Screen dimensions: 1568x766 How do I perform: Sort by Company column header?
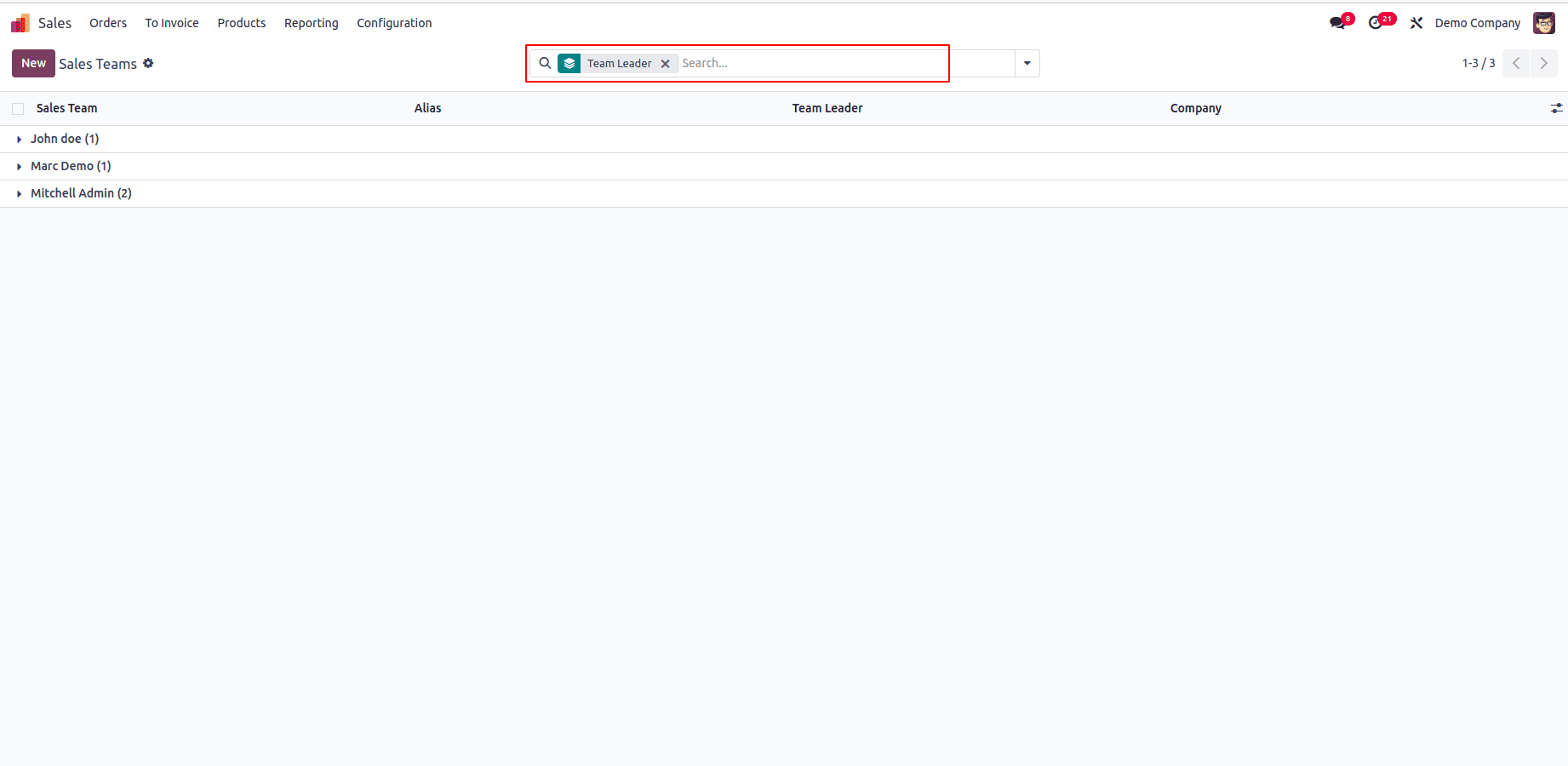(1196, 108)
